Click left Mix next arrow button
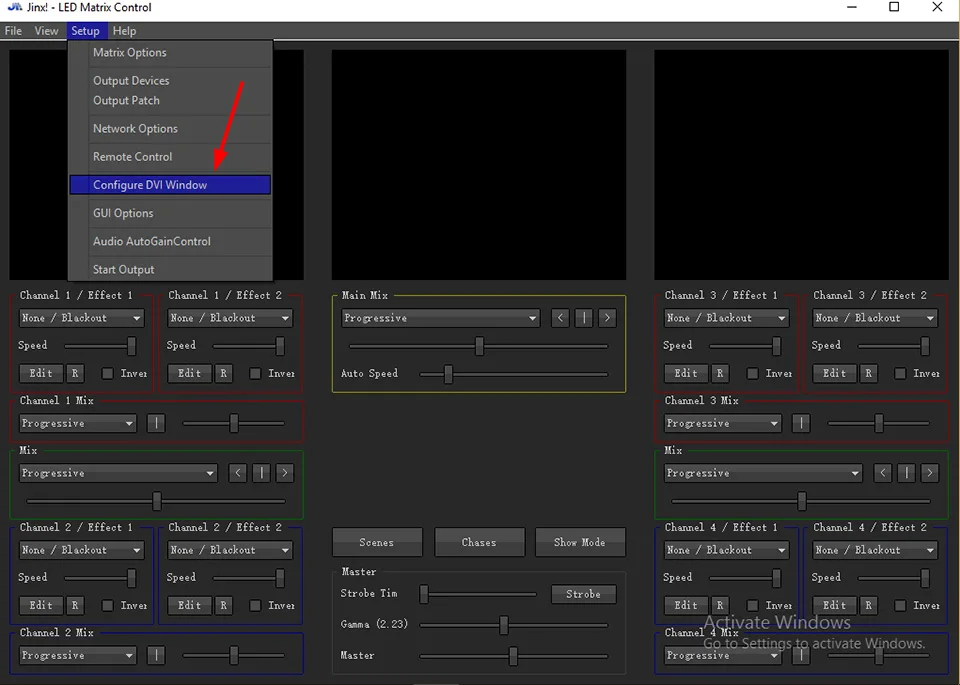Image resolution: width=960 pixels, height=685 pixels. pos(285,473)
